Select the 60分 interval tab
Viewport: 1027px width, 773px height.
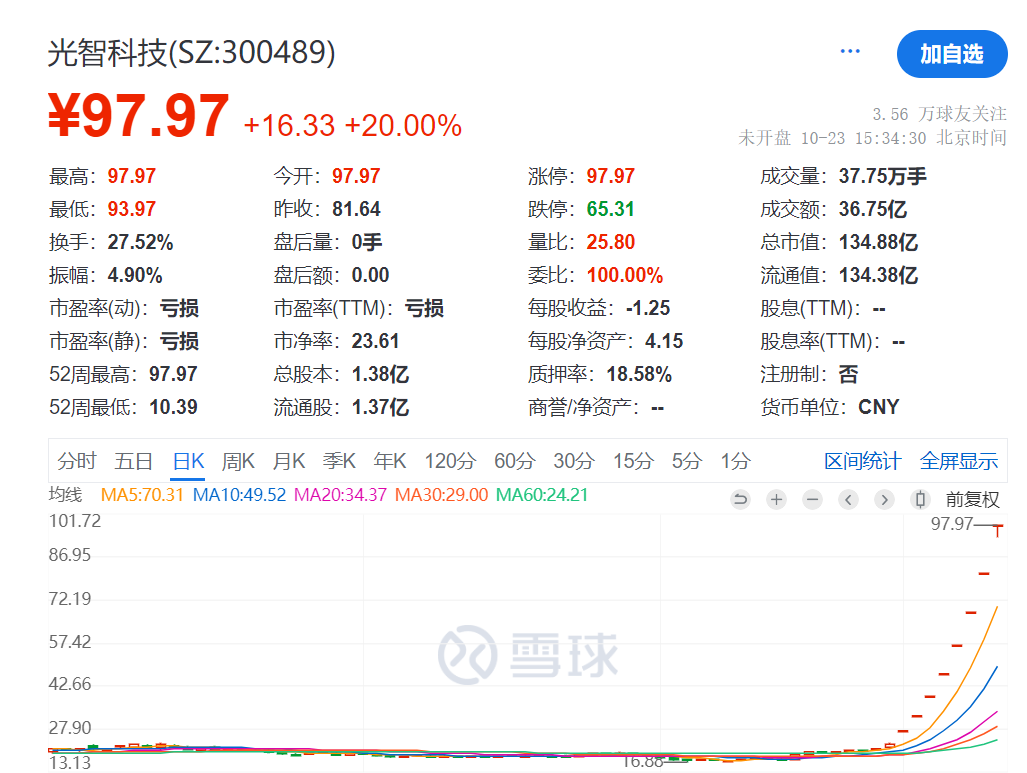click(515, 461)
